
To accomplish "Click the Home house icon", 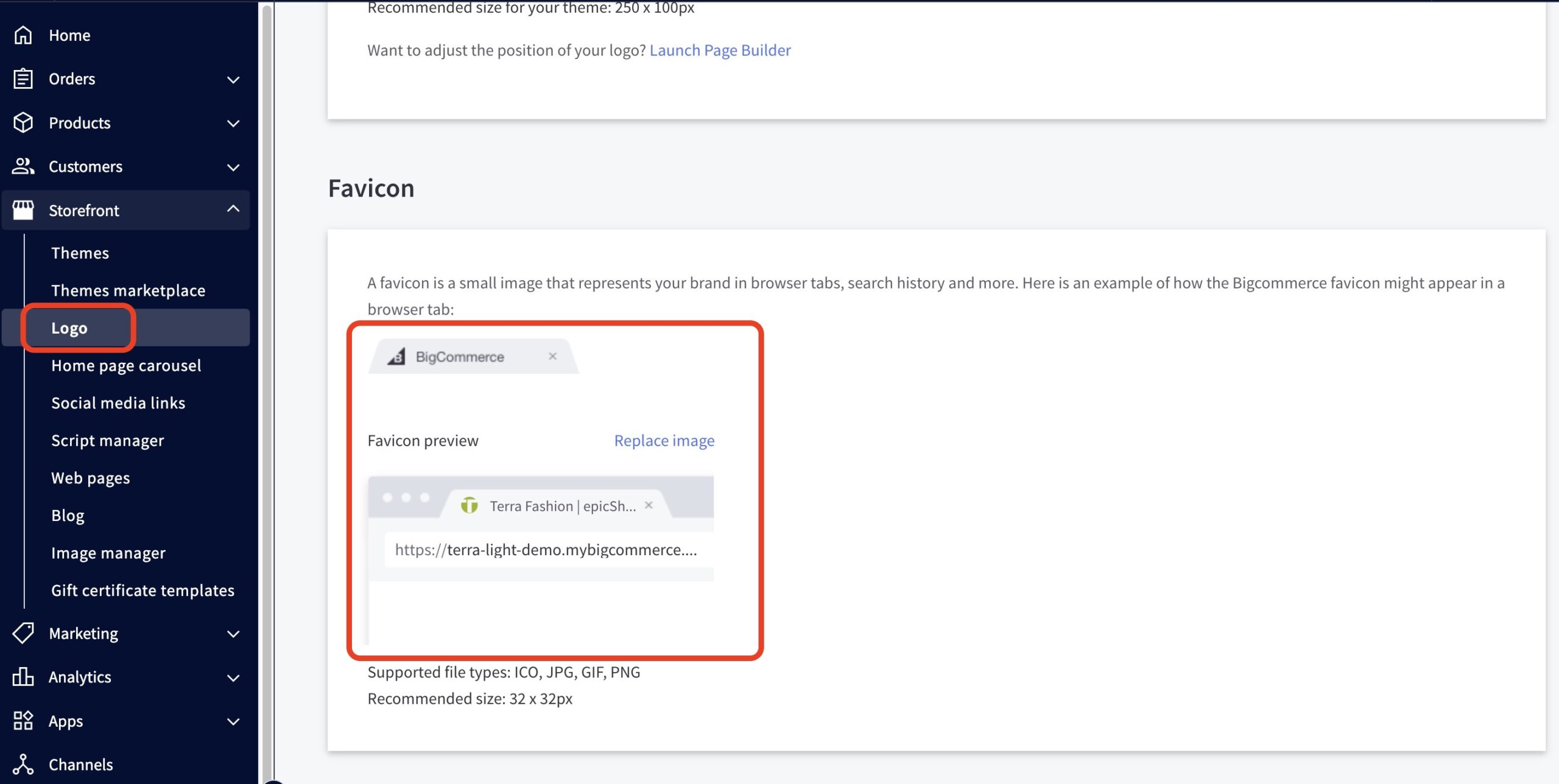I will click(x=23, y=35).
